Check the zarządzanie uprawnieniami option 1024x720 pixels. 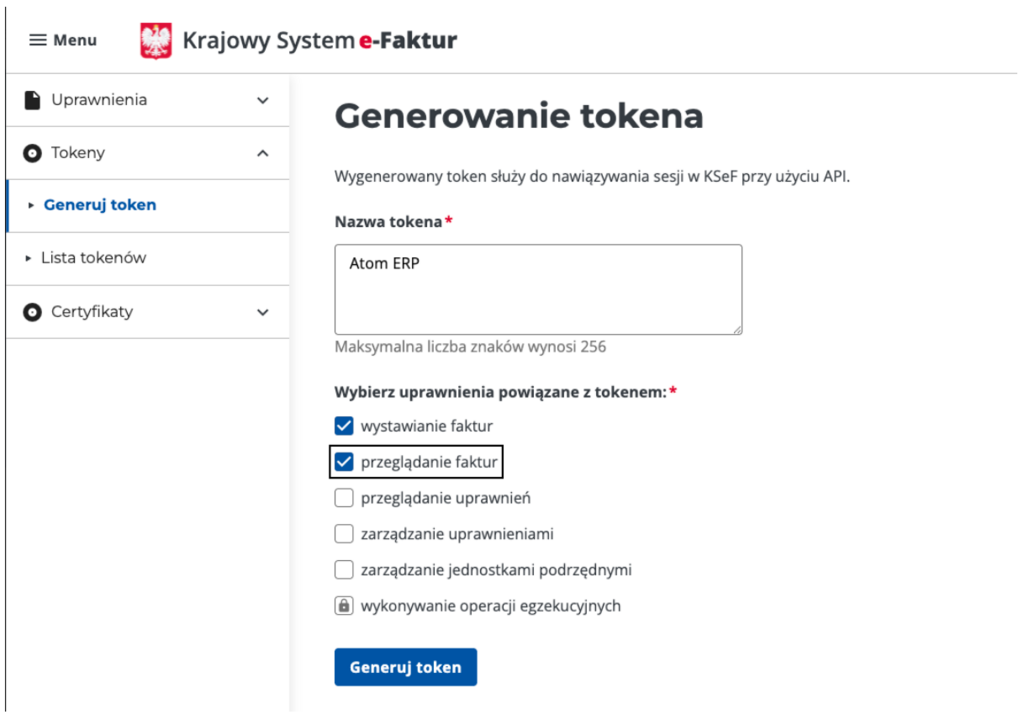tap(344, 534)
